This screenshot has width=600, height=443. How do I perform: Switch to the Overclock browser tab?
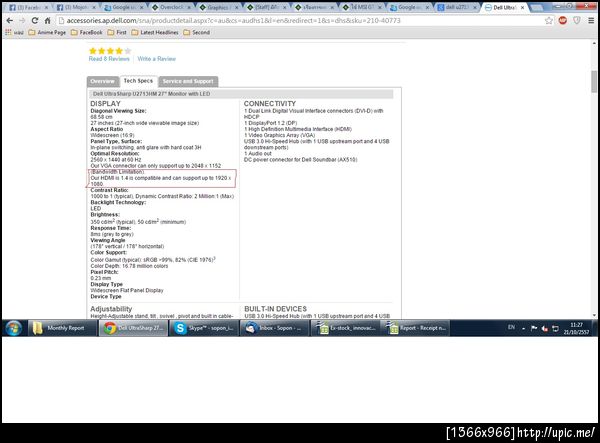(171, 7)
